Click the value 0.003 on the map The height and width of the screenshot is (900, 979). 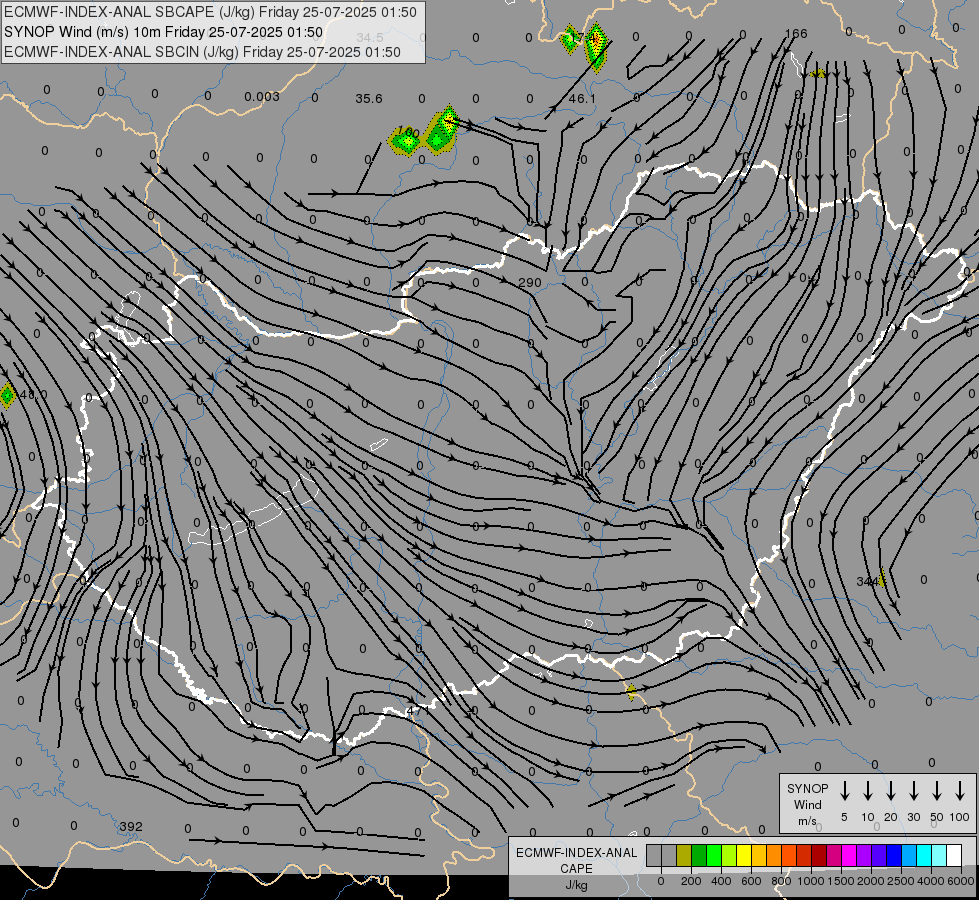262,96
